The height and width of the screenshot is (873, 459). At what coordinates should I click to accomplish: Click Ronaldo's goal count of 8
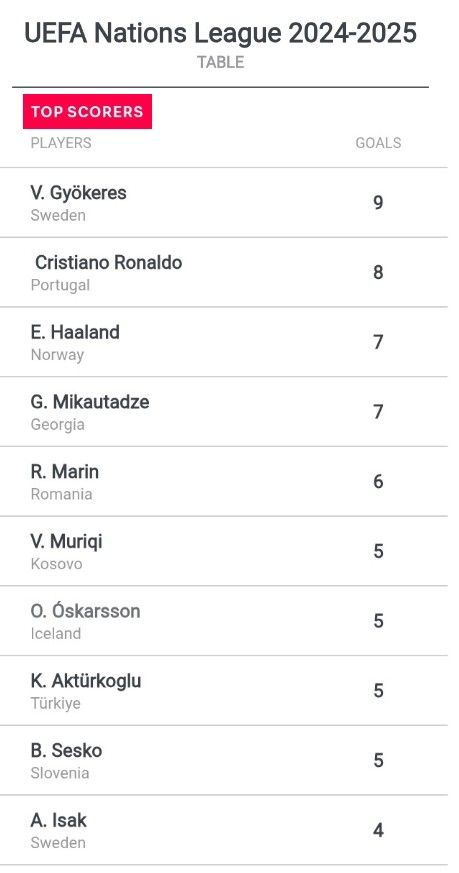[378, 272]
